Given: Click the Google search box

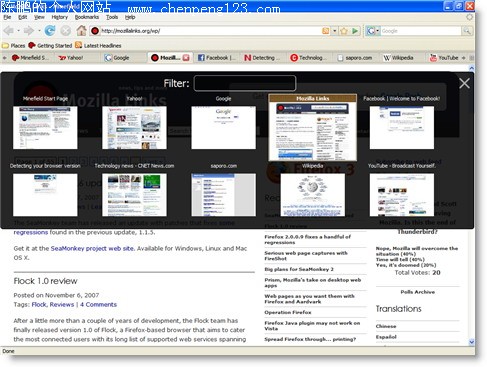Looking at the screenshot, I should point(421,31).
